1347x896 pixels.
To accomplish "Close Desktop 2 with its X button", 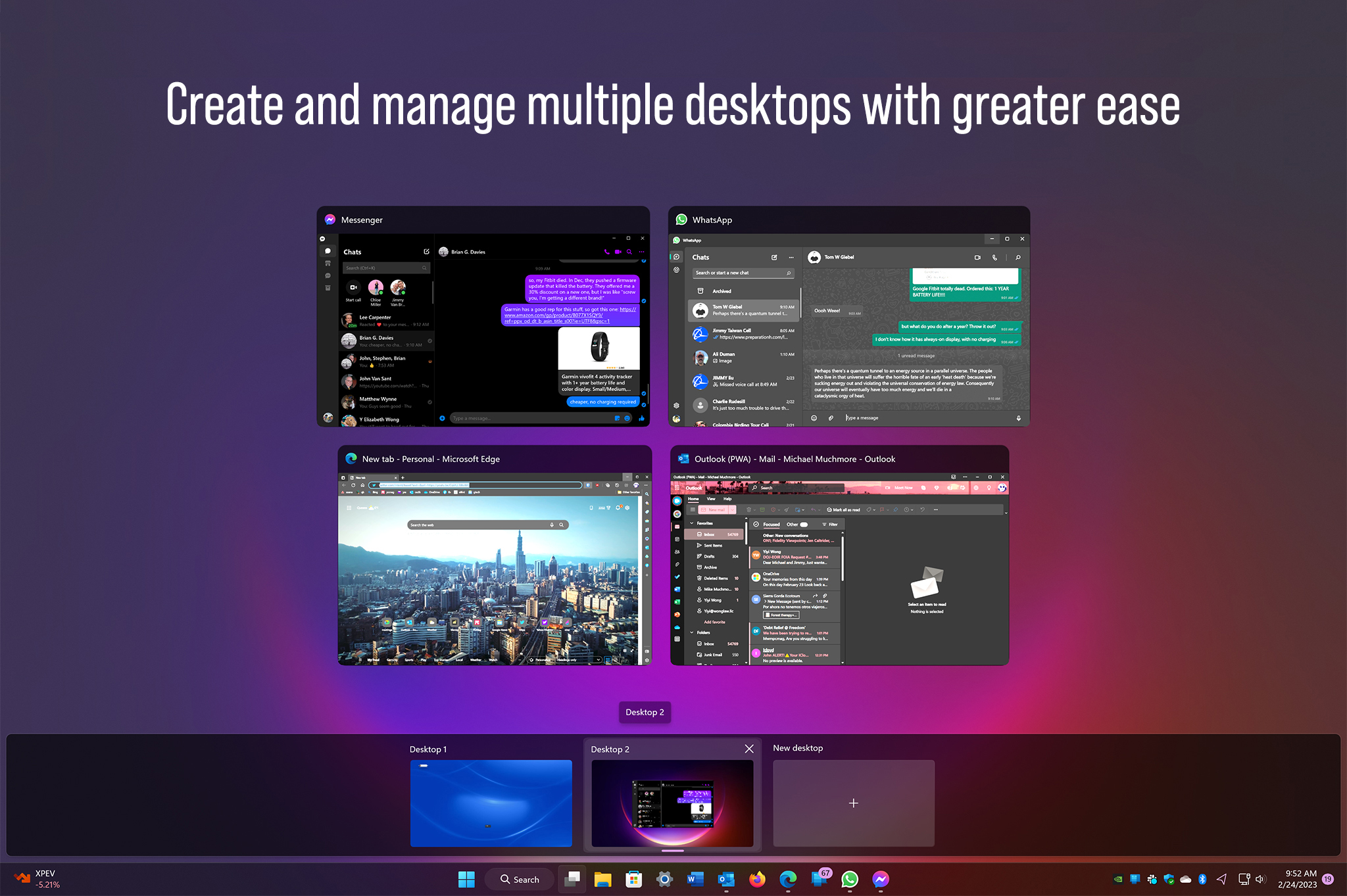I will pos(749,749).
